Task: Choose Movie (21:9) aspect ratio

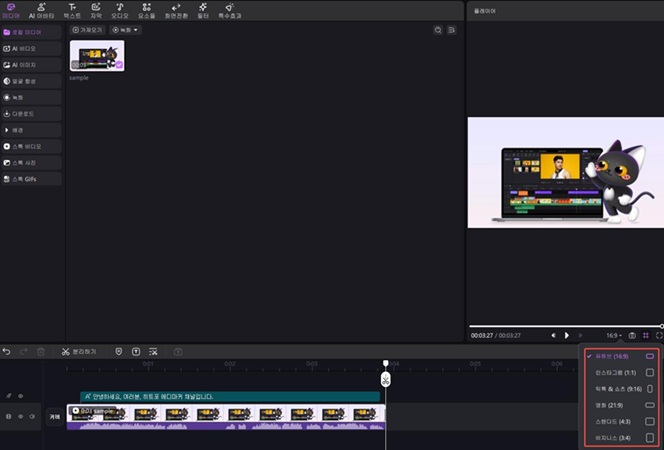Action: point(621,405)
